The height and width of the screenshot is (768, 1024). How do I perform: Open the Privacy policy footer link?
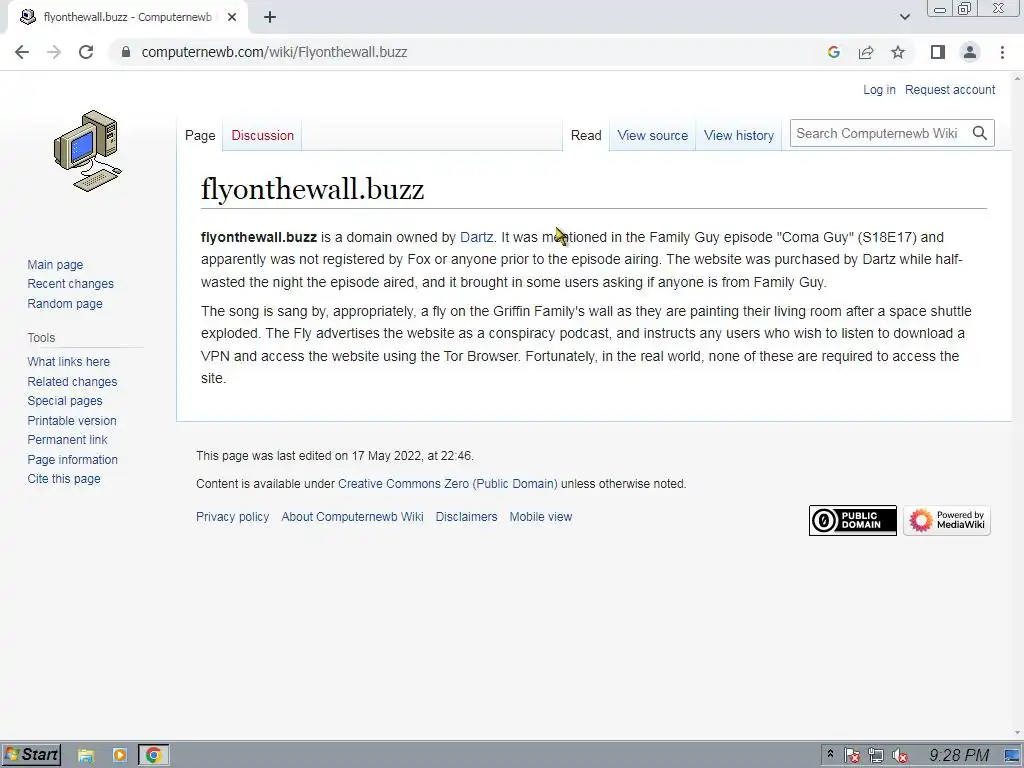point(232,517)
